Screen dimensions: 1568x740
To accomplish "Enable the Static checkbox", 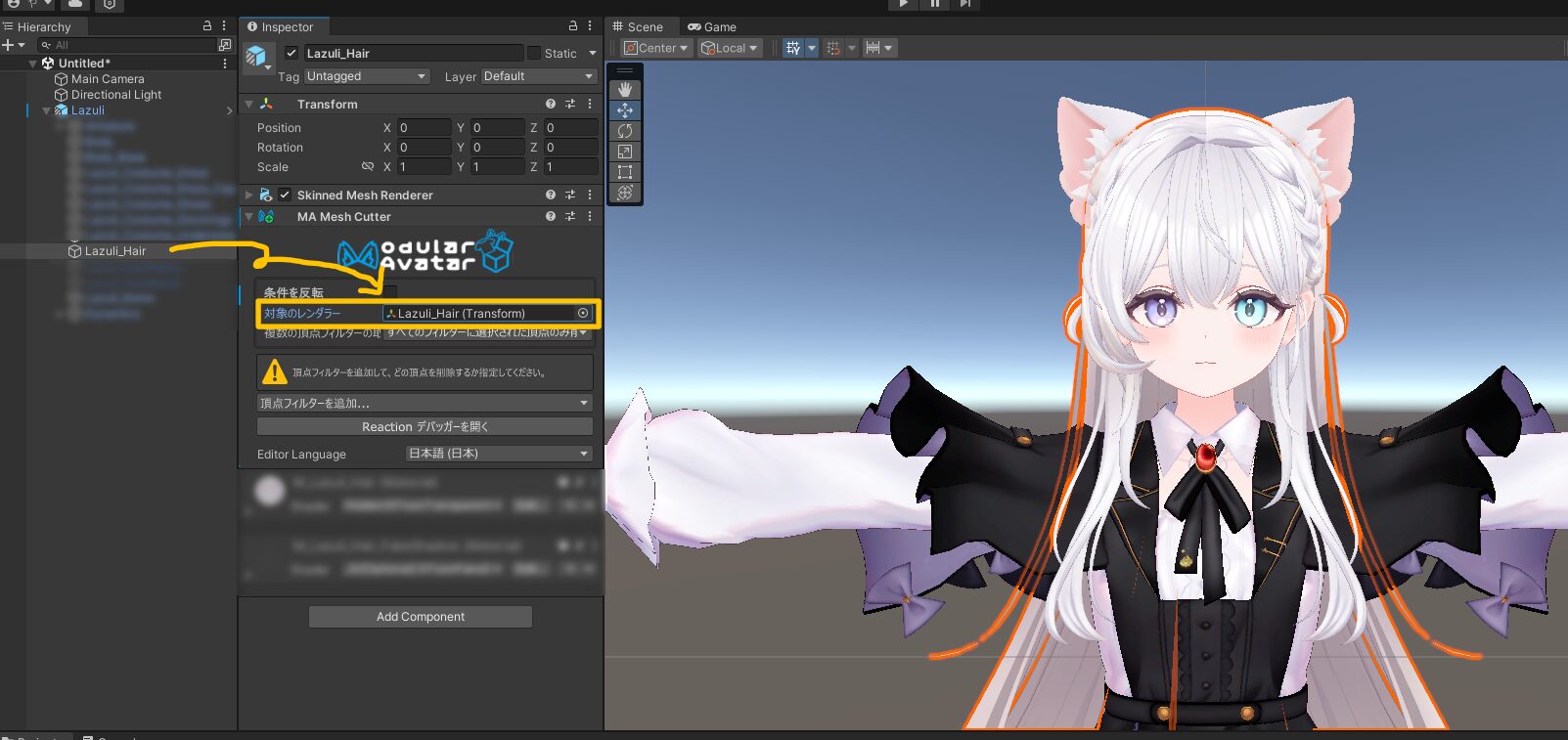I will tap(534, 53).
